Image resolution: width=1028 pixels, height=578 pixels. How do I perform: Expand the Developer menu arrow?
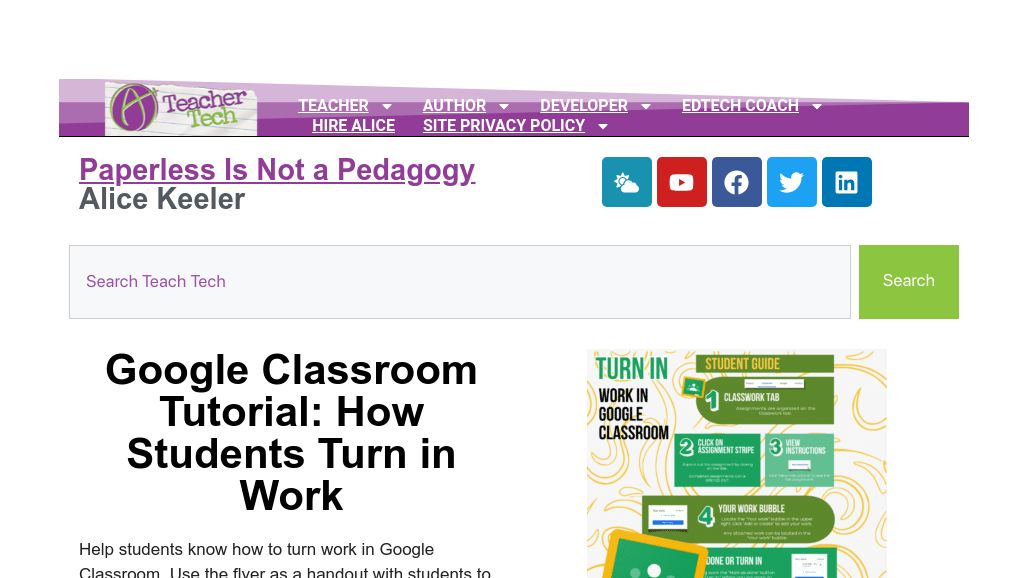point(646,106)
